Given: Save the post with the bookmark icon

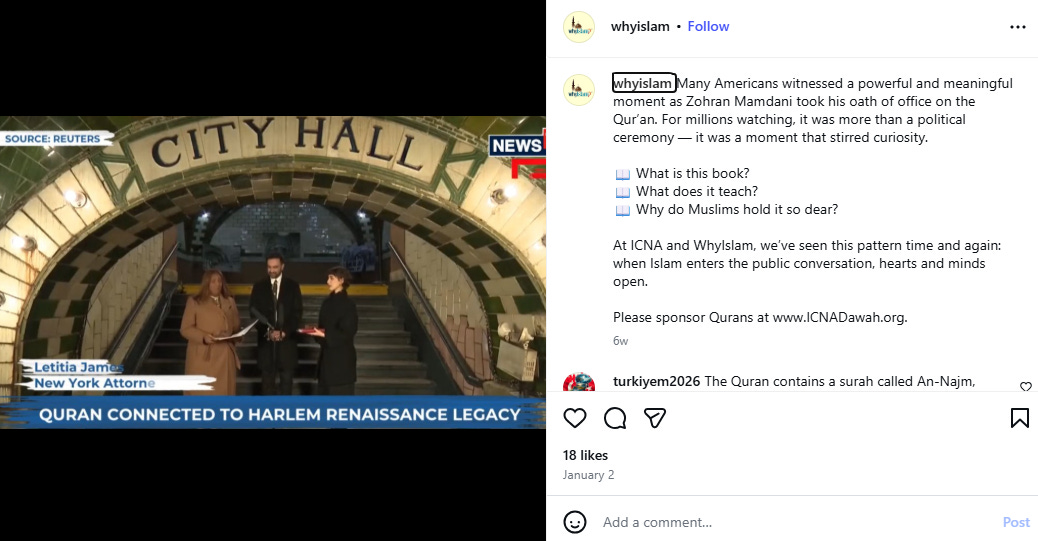Looking at the screenshot, I should (x=1019, y=418).
